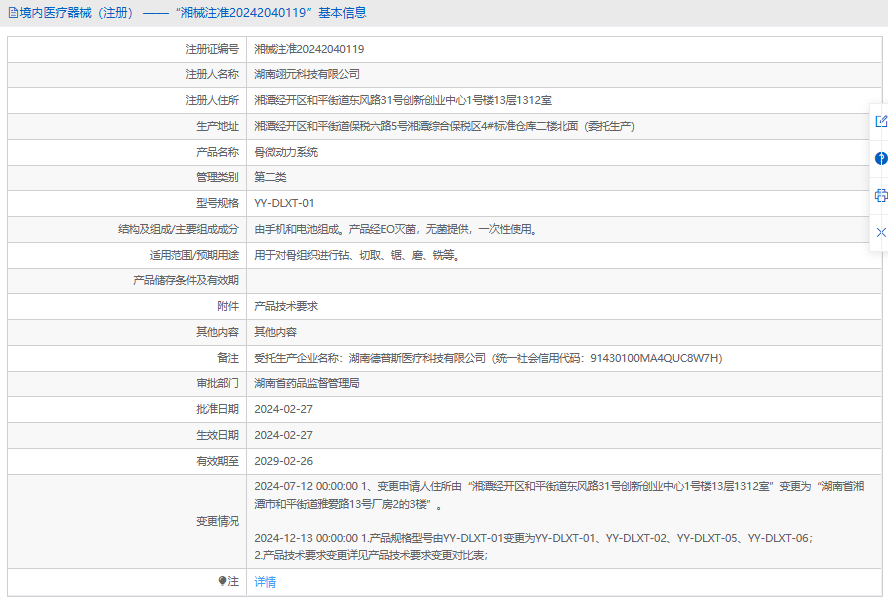Screen dimensions: 888x604
Task: Click the product name 骨微动力系统
Action: (286, 152)
